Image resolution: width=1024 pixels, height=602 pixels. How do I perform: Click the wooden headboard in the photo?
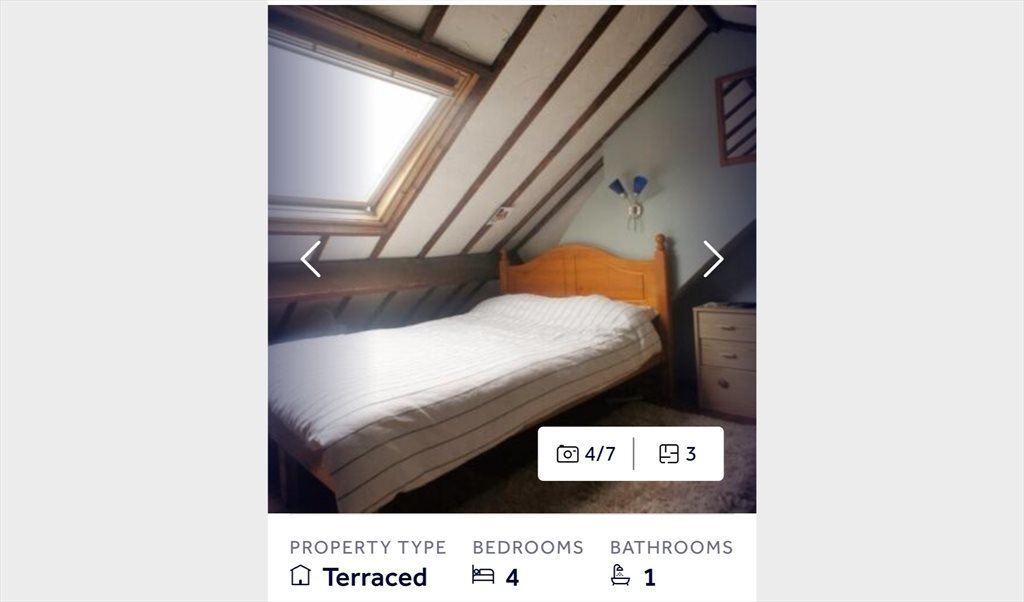point(584,274)
